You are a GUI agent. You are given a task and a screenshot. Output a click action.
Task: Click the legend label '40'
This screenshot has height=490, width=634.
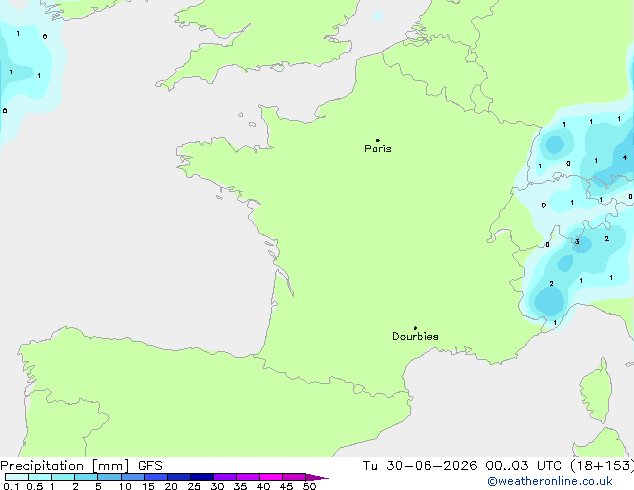pos(263,486)
